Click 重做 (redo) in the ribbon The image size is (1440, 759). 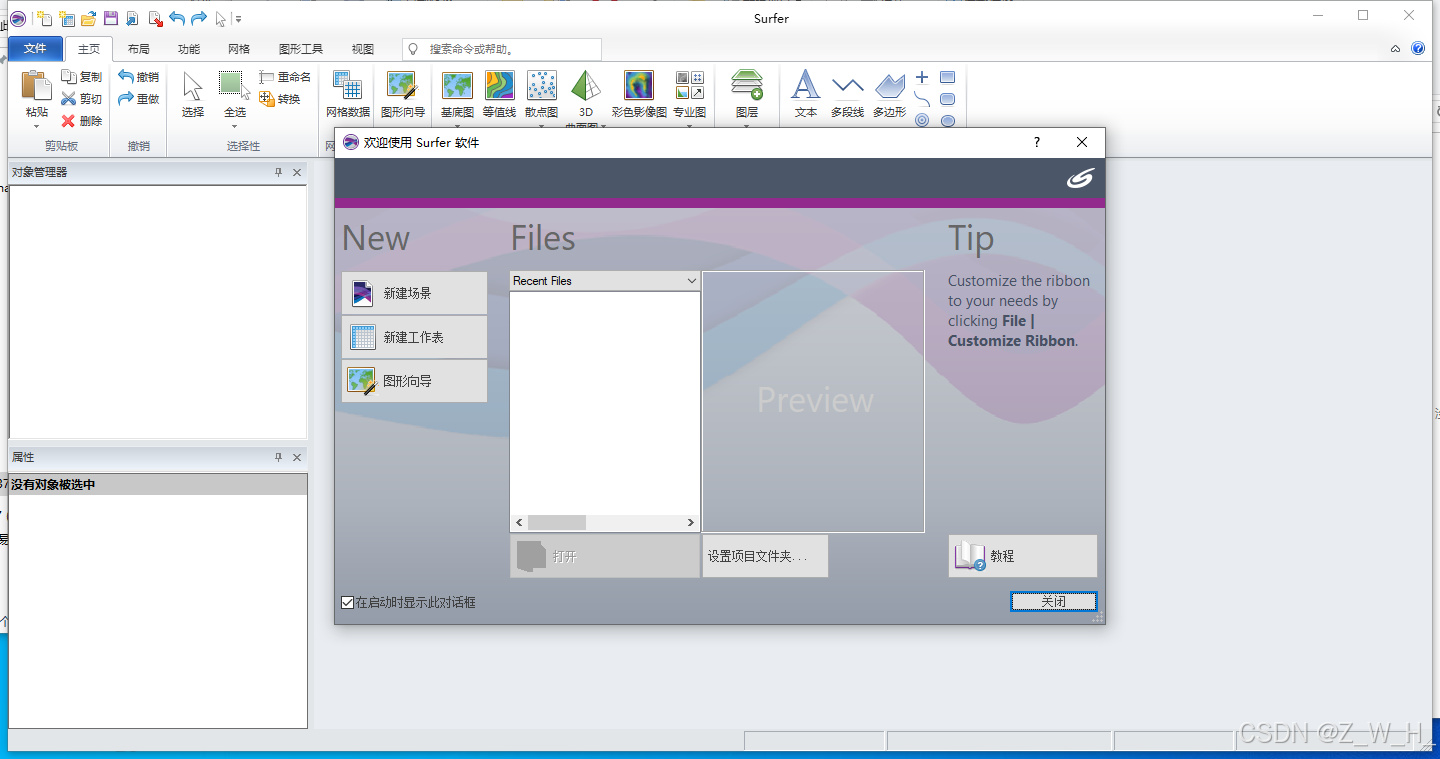tap(138, 99)
